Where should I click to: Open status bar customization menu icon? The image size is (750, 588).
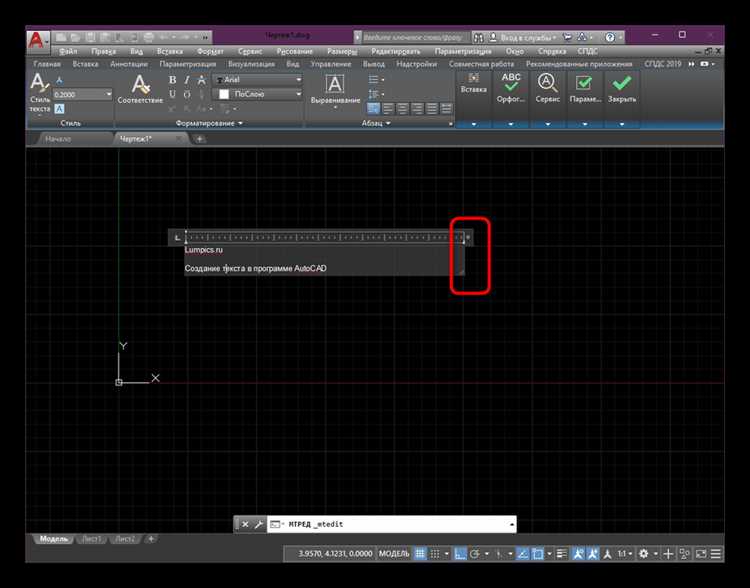pyautogui.click(x=716, y=554)
